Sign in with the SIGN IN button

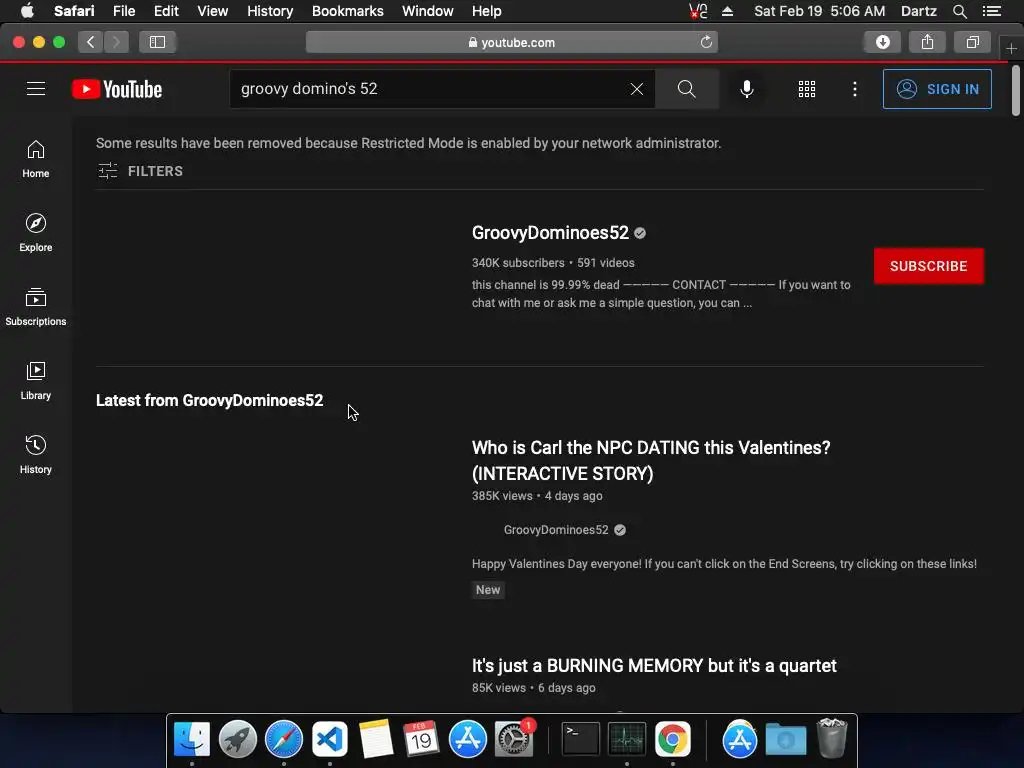click(x=937, y=89)
